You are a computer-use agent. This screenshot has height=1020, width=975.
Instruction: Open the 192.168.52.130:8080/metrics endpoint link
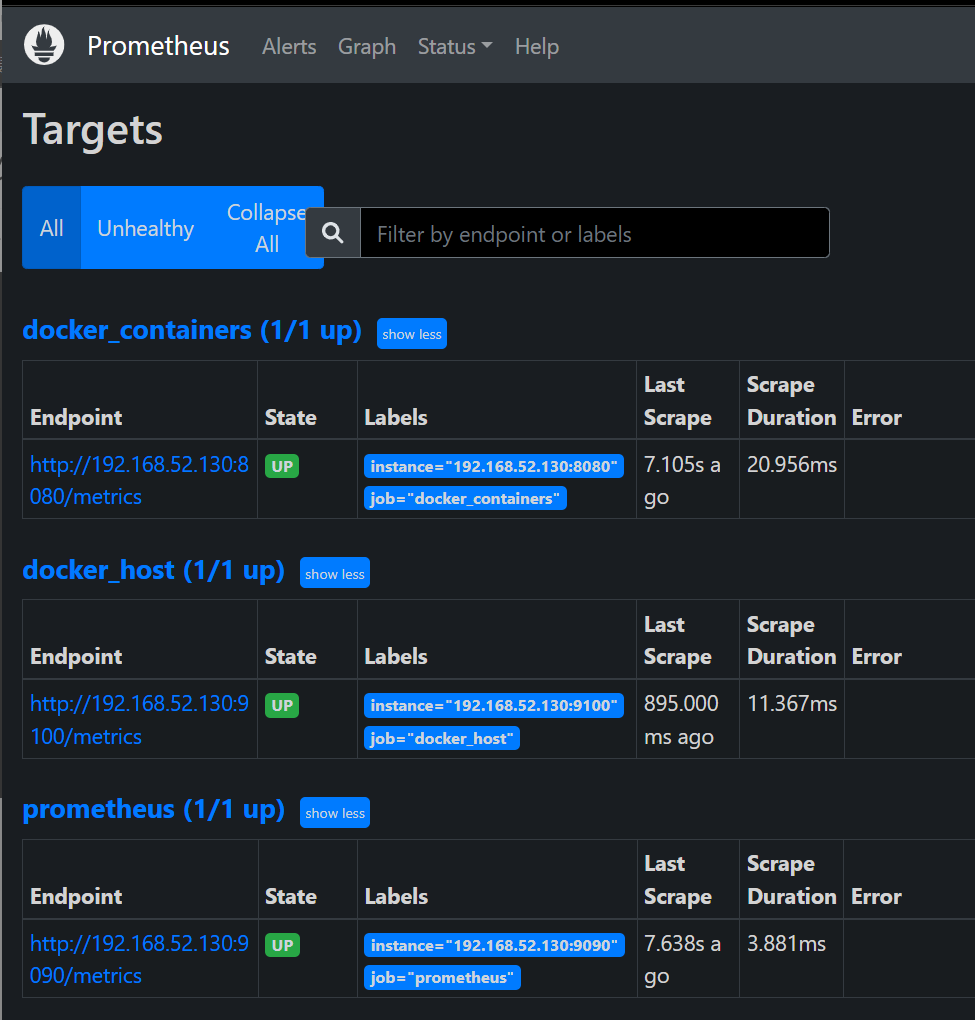click(139, 480)
